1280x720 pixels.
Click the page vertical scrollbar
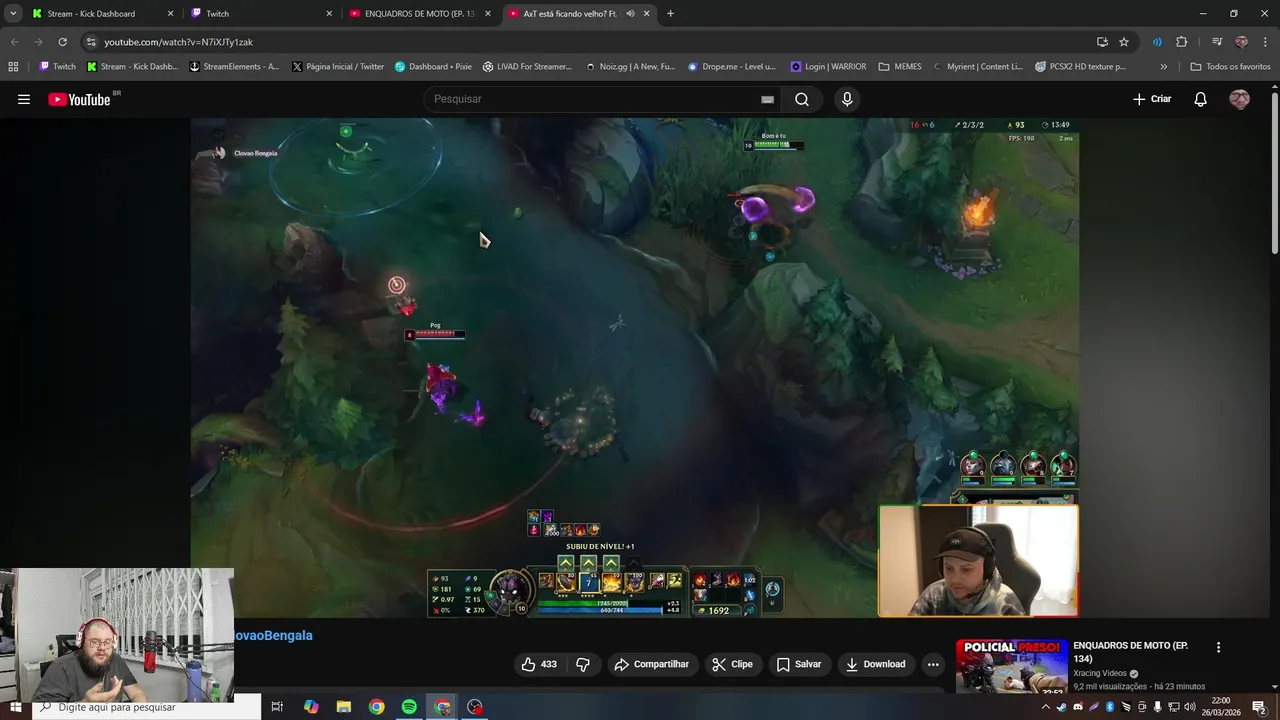click(1274, 173)
